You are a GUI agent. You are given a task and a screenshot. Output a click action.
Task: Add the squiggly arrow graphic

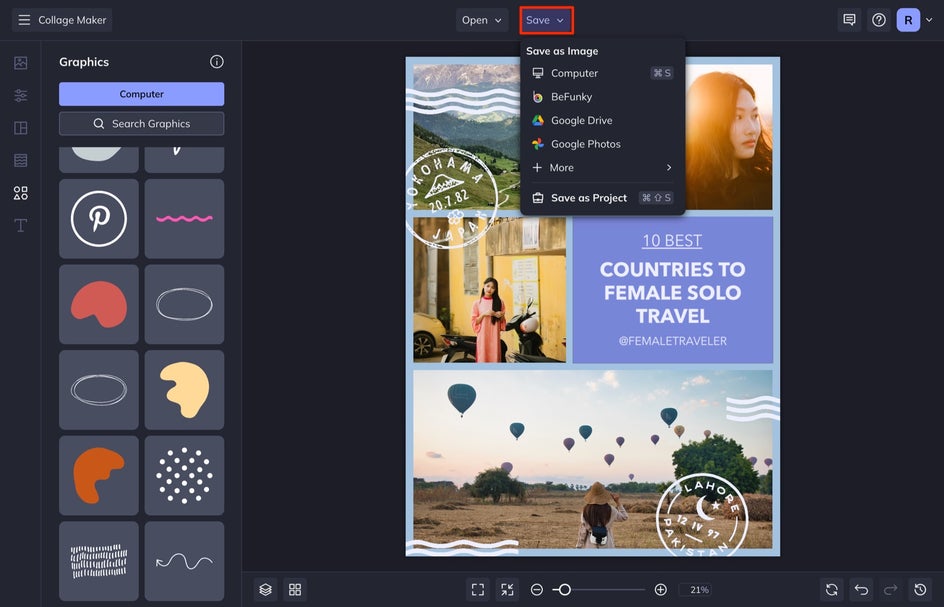coord(184,561)
